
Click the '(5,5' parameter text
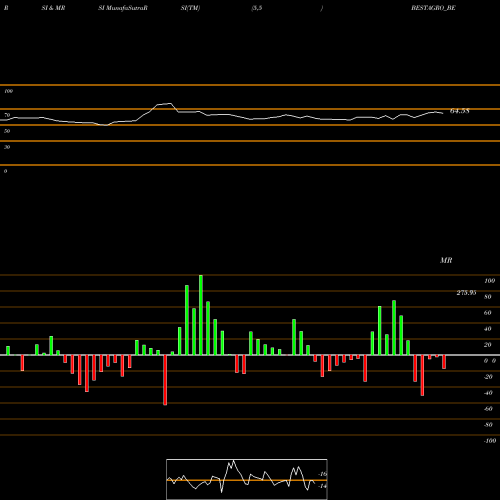point(257,8)
